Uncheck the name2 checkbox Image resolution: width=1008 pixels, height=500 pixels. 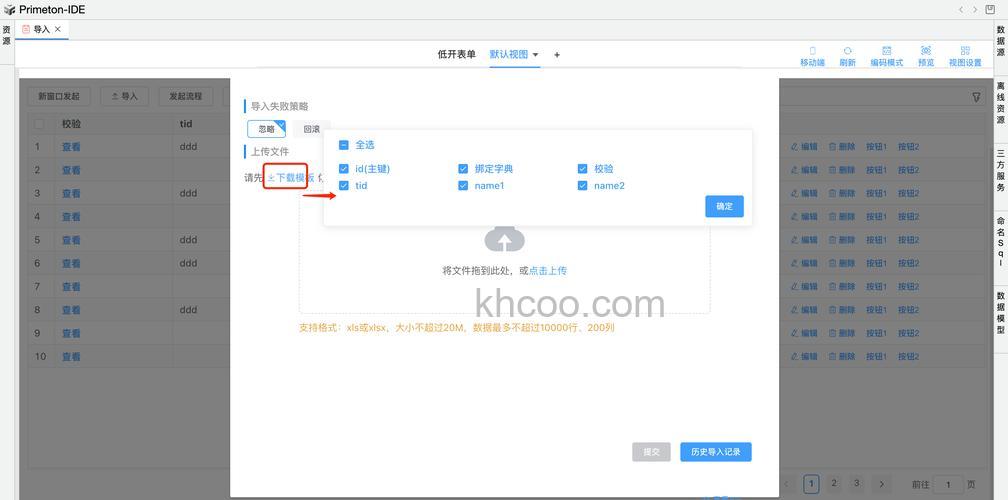(582, 186)
